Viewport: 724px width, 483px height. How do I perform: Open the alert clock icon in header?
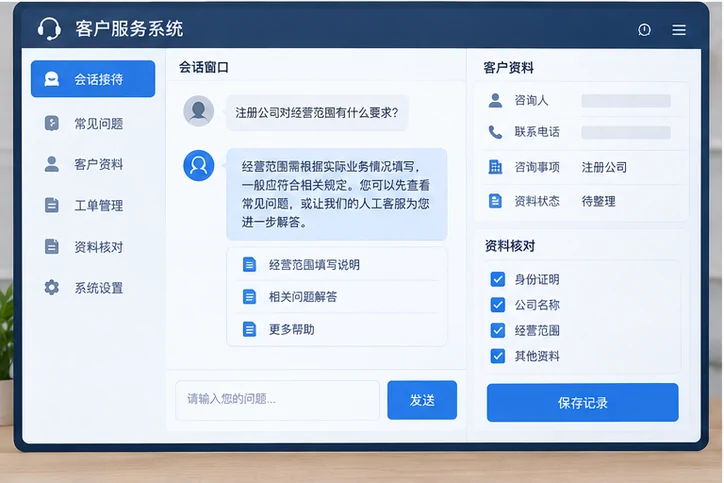[644, 30]
